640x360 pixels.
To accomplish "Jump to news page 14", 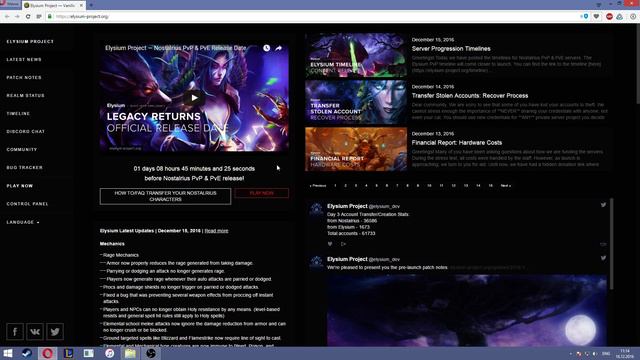I will pyautogui.click(x=478, y=186).
